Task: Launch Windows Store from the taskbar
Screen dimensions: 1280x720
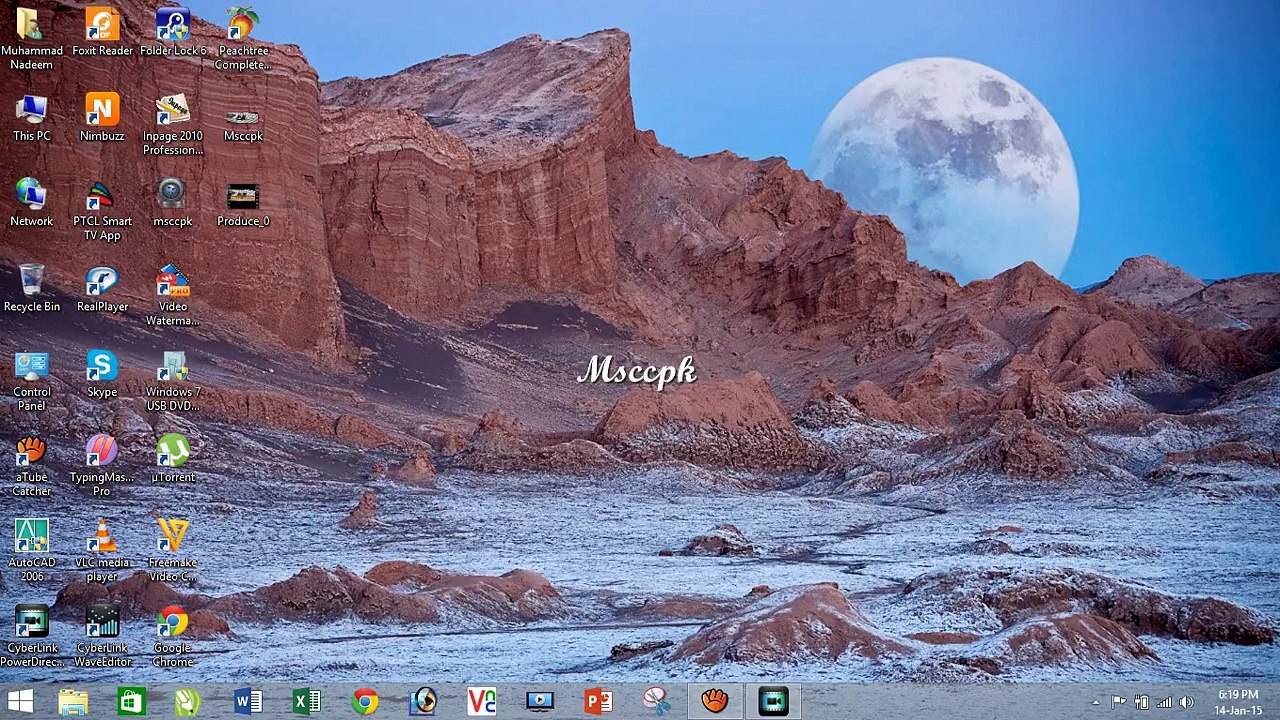Action: [x=131, y=701]
